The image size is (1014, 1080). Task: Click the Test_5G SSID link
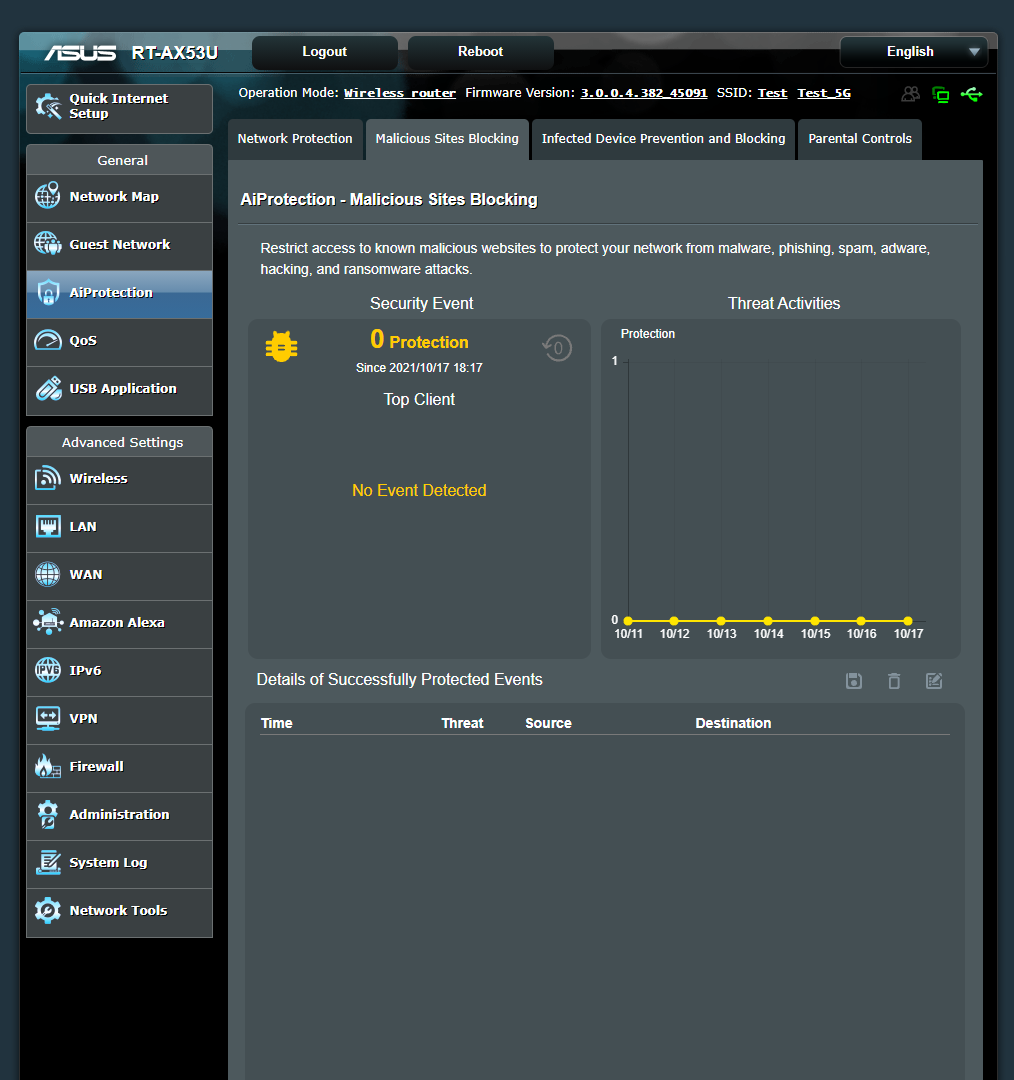pyautogui.click(x=824, y=93)
